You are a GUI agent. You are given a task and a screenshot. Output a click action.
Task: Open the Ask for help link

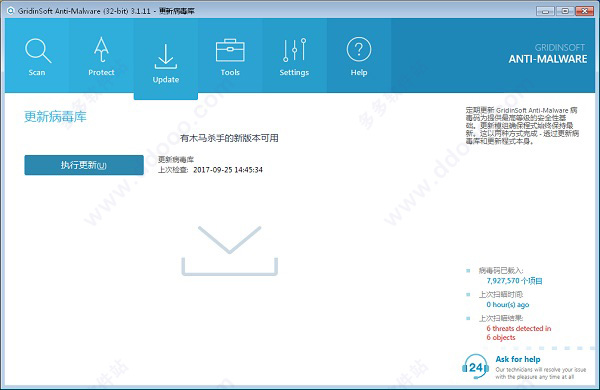518,359
